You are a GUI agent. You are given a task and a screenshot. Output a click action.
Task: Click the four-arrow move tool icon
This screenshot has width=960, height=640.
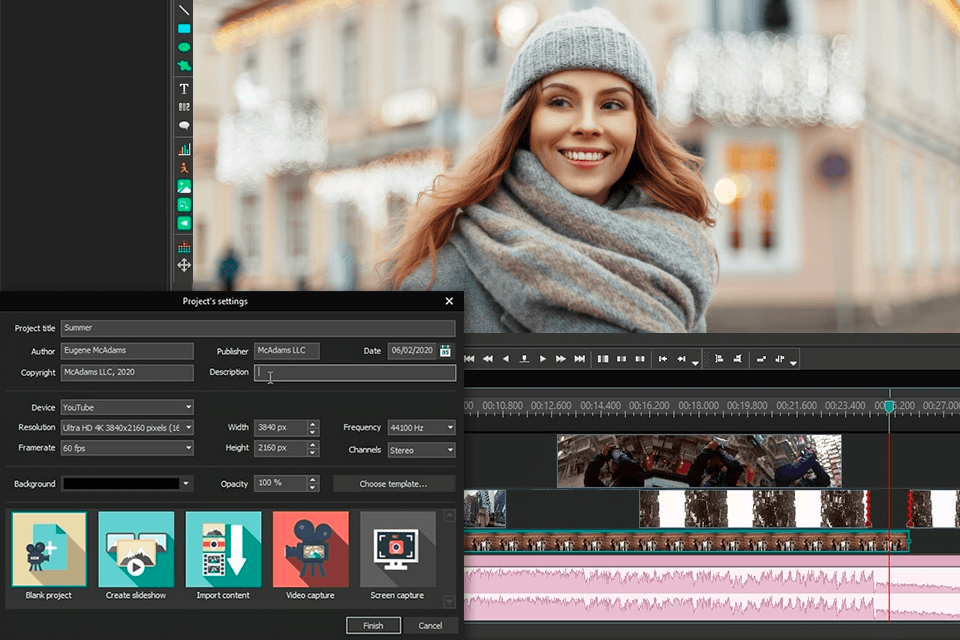pyautogui.click(x=184, y=265)
